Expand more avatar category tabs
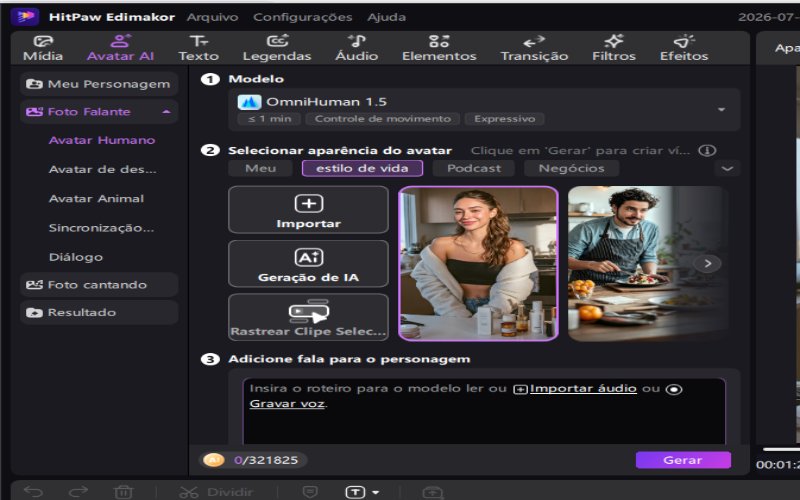Image resolution: width=800 pixels, height=500 pixels. (x=727, y=168)
